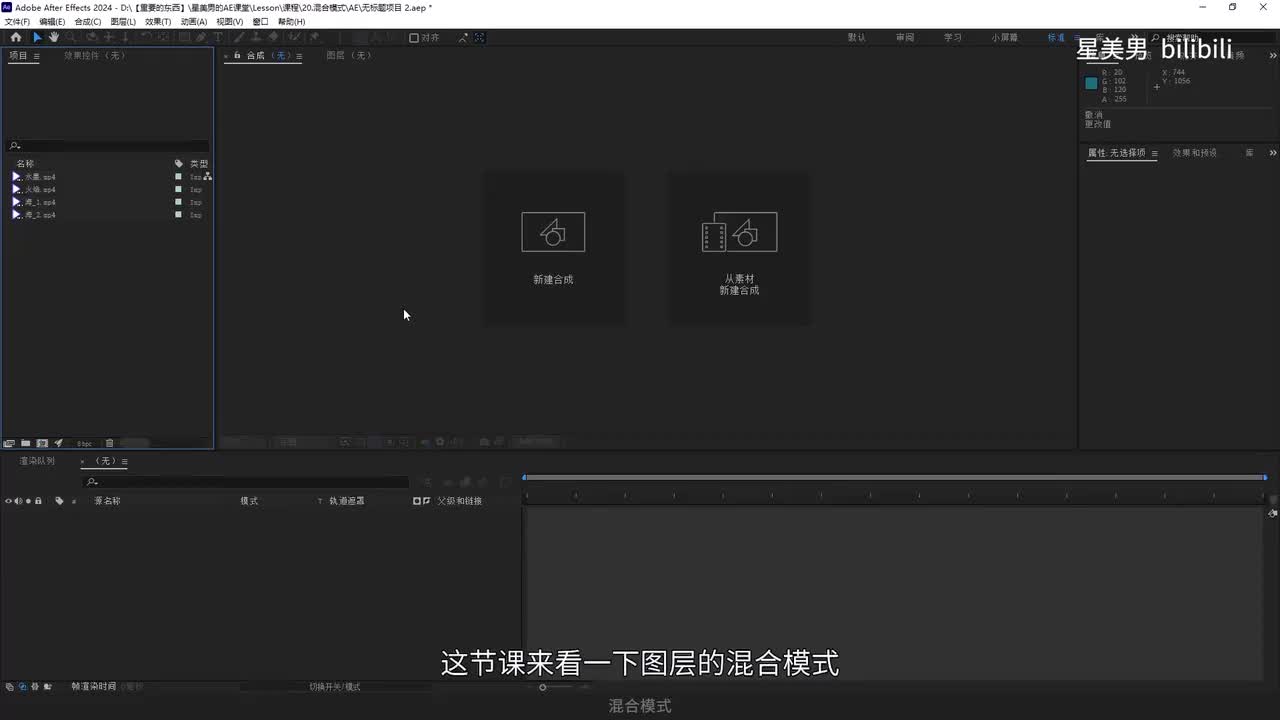Click label color box of 水墨.mp4
Viewport: 1280px width, 720px height.
[x=178, y=176]
